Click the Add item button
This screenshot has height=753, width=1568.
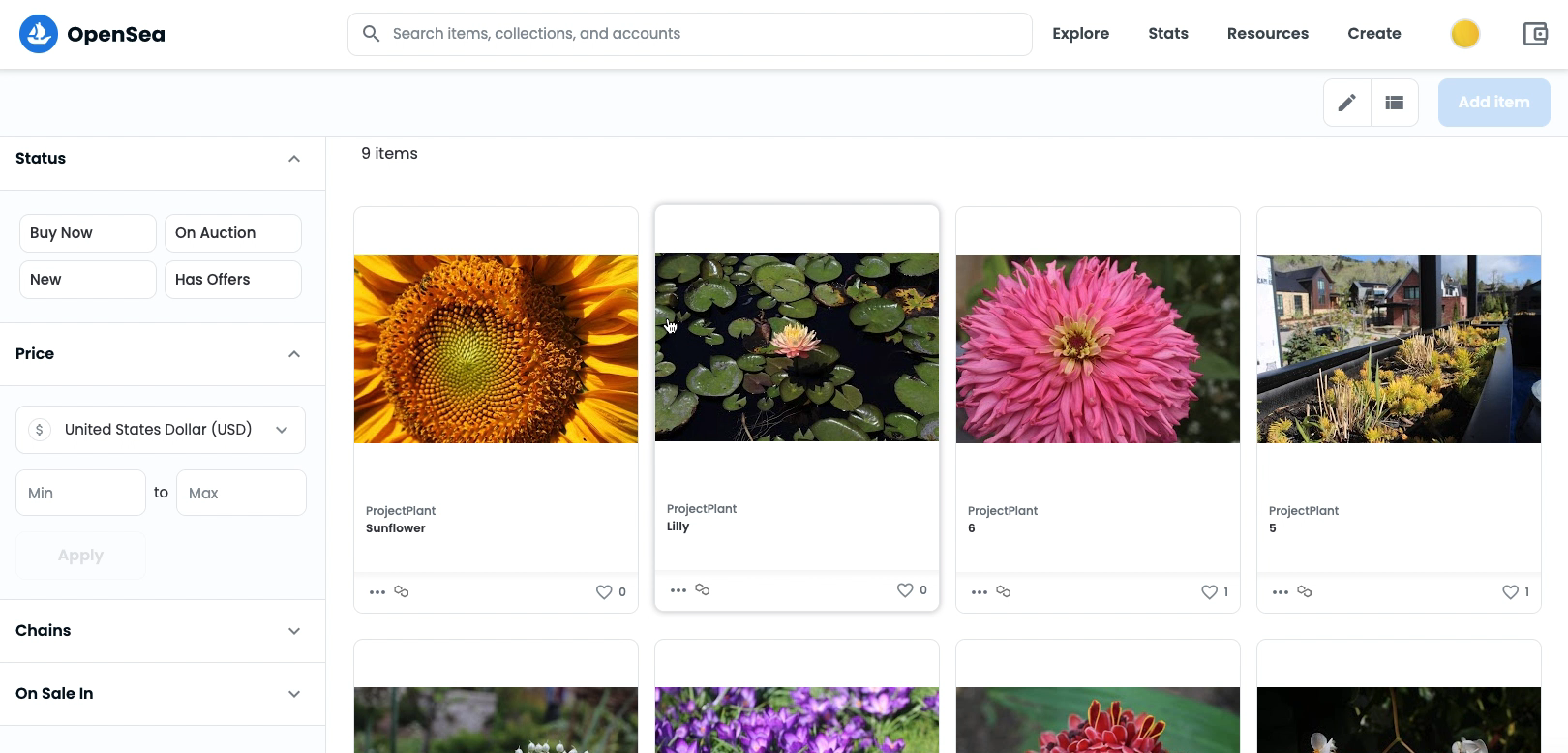pyautogui.click(x=1494, y=103)
